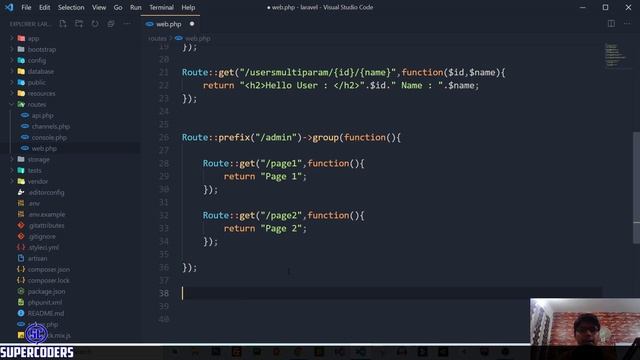Open the File menu

pyautogui.click(x=26, y=7)
